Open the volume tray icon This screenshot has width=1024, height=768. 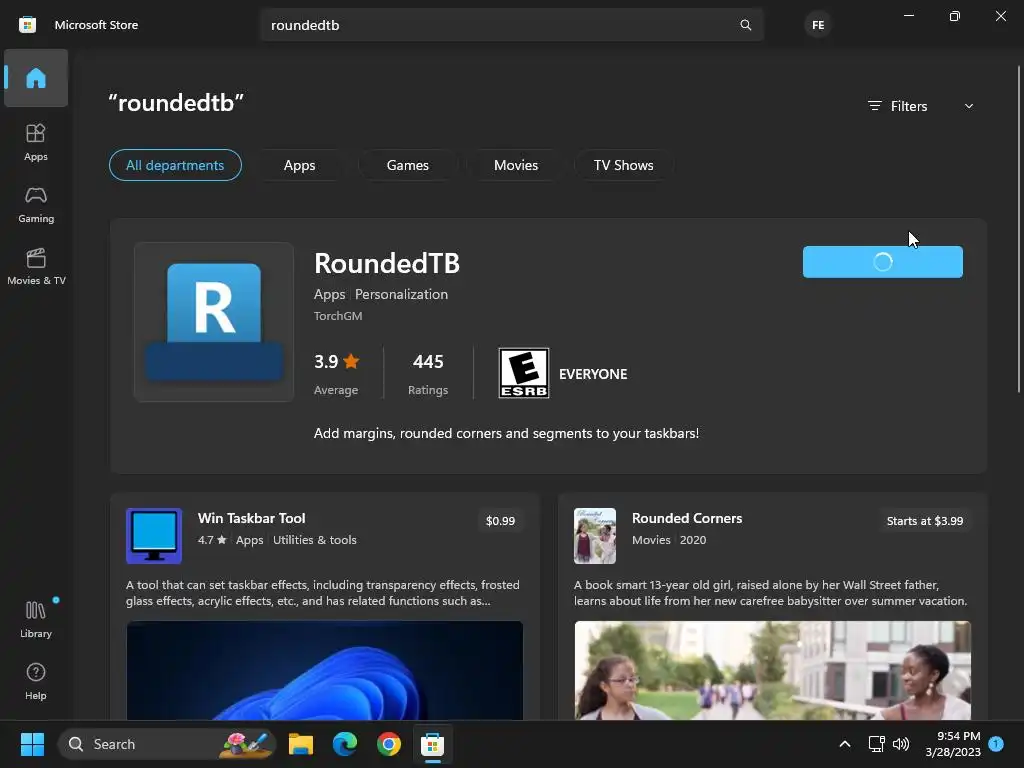(901, 744)
